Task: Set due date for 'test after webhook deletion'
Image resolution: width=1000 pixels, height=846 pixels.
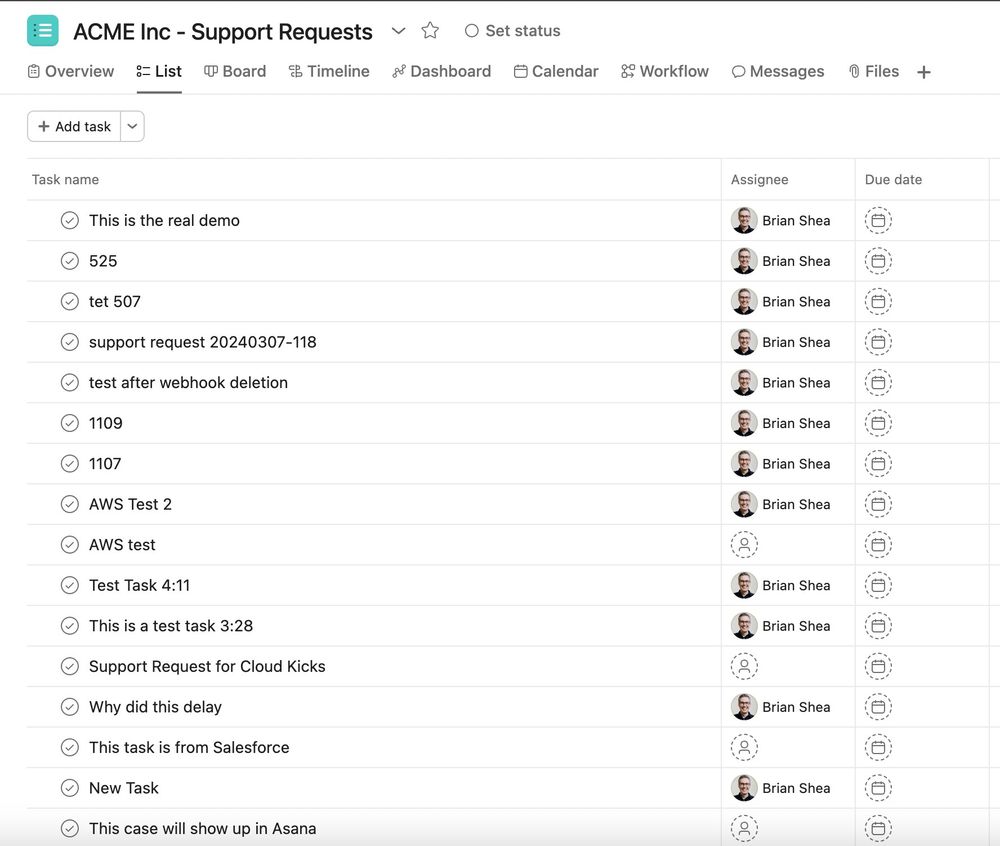Action: (x=878, y=383)
